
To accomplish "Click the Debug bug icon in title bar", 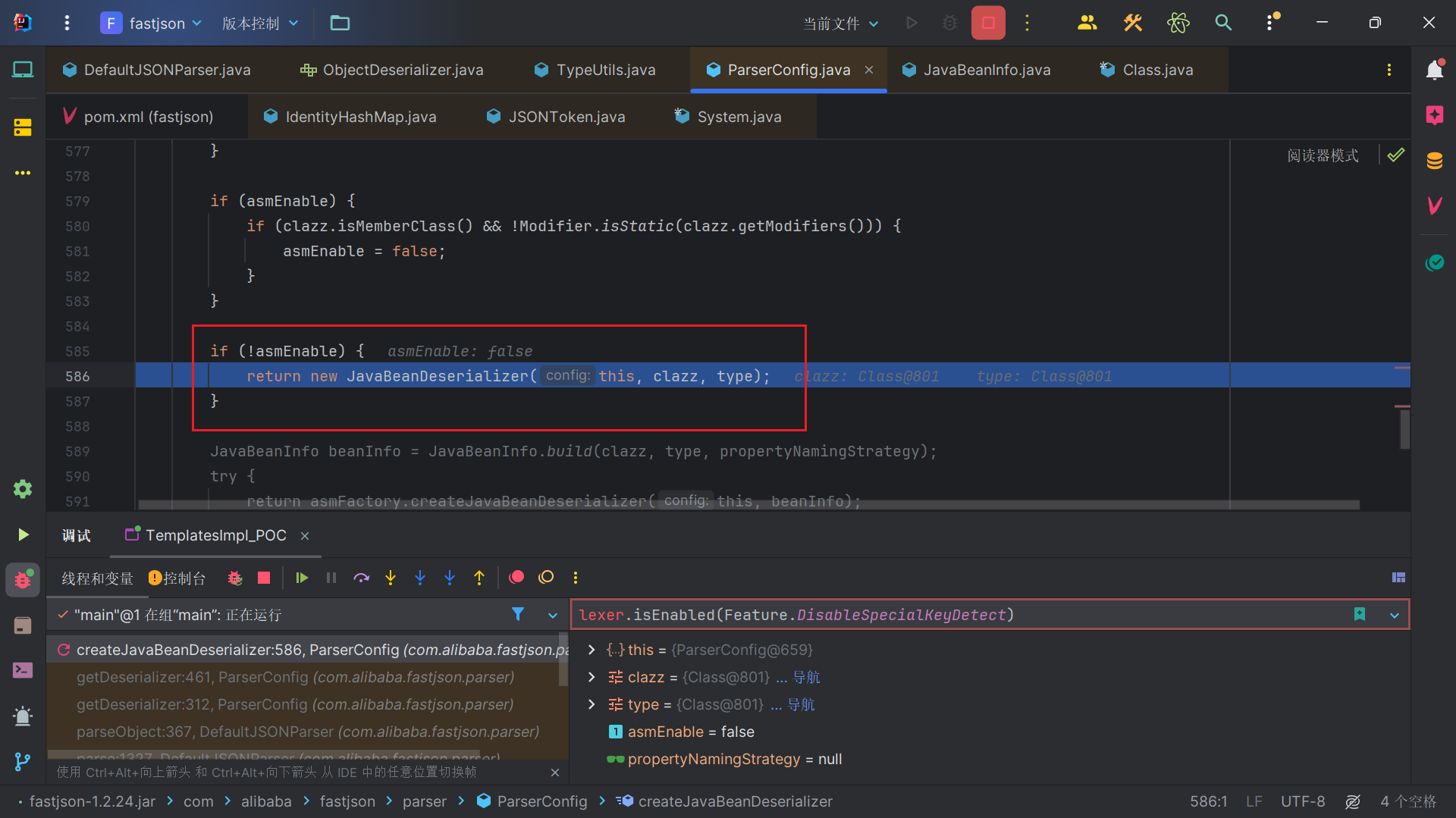I will pos(949,23).
